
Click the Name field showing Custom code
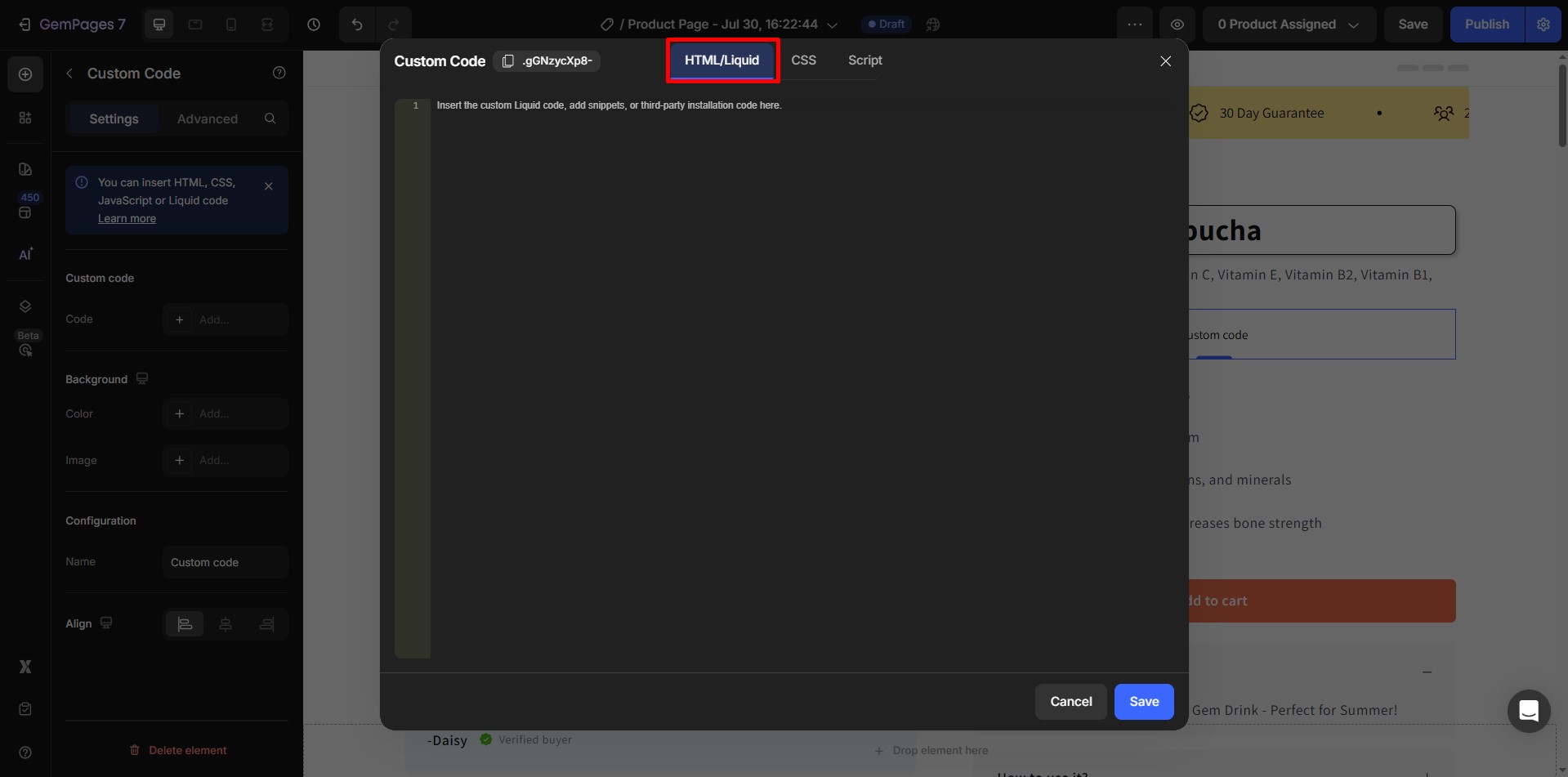224,562
